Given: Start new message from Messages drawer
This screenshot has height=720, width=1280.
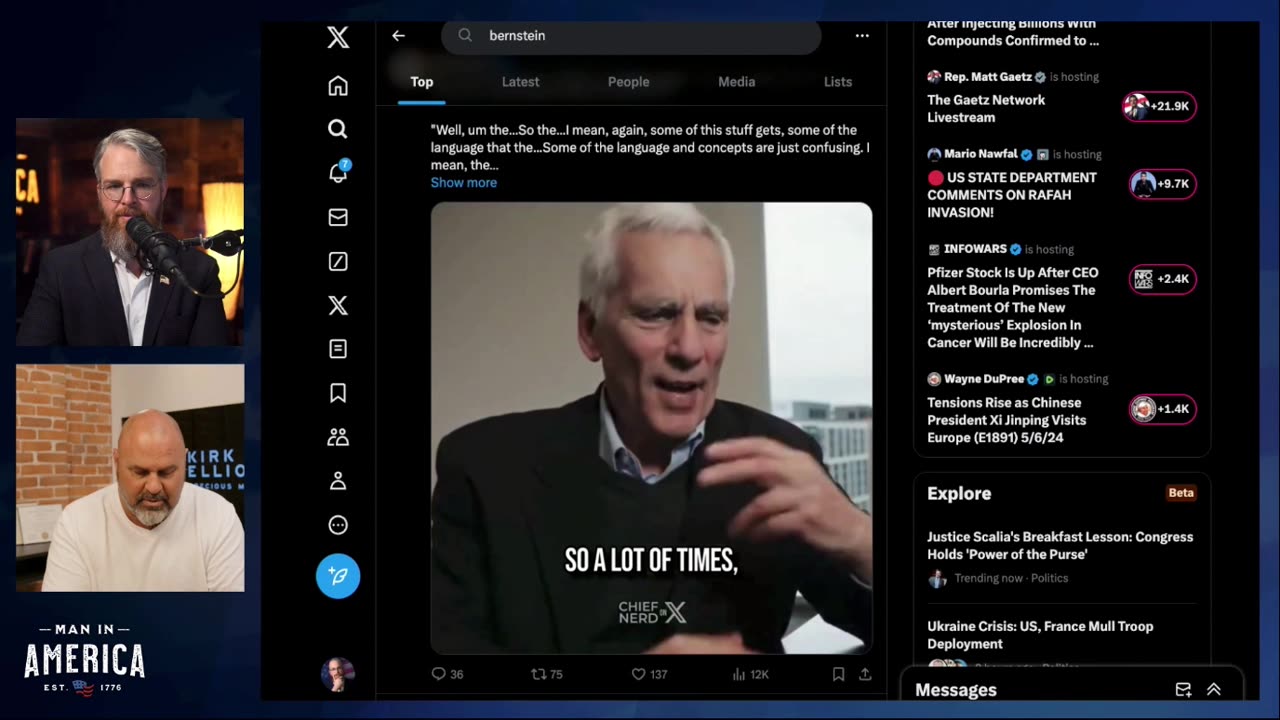Looking at the screenshot, I should point(1183,690).
